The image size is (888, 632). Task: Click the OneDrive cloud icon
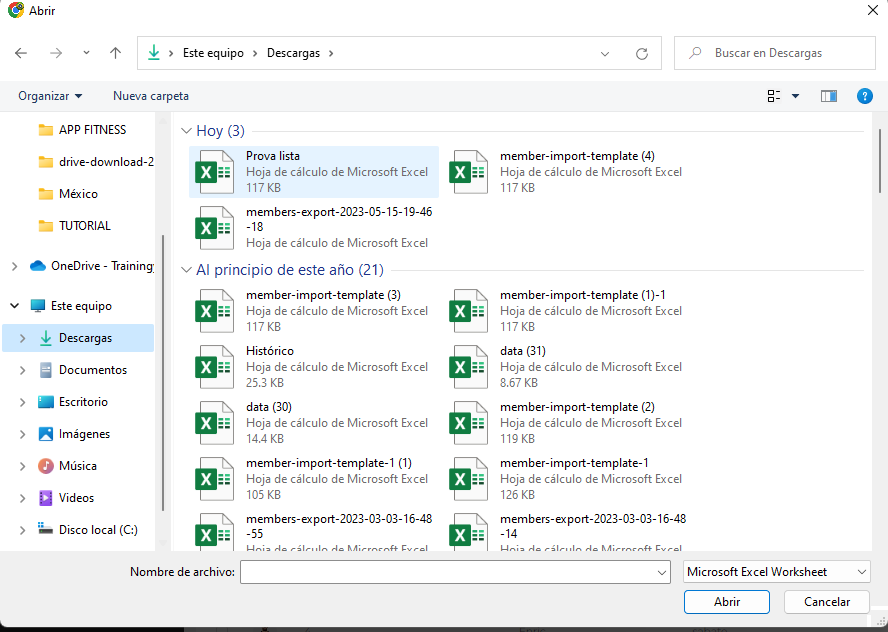(37, 266)
